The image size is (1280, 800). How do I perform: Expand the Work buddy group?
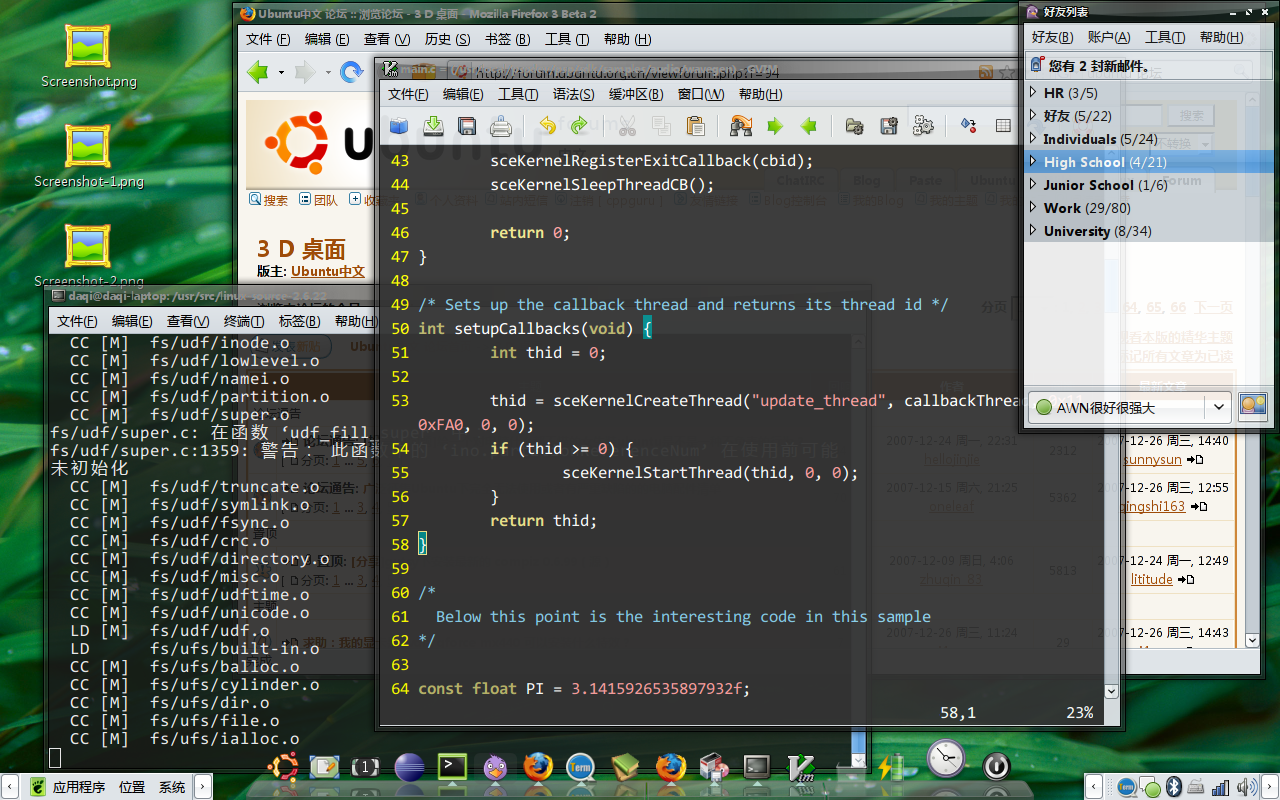[1034, 208]
